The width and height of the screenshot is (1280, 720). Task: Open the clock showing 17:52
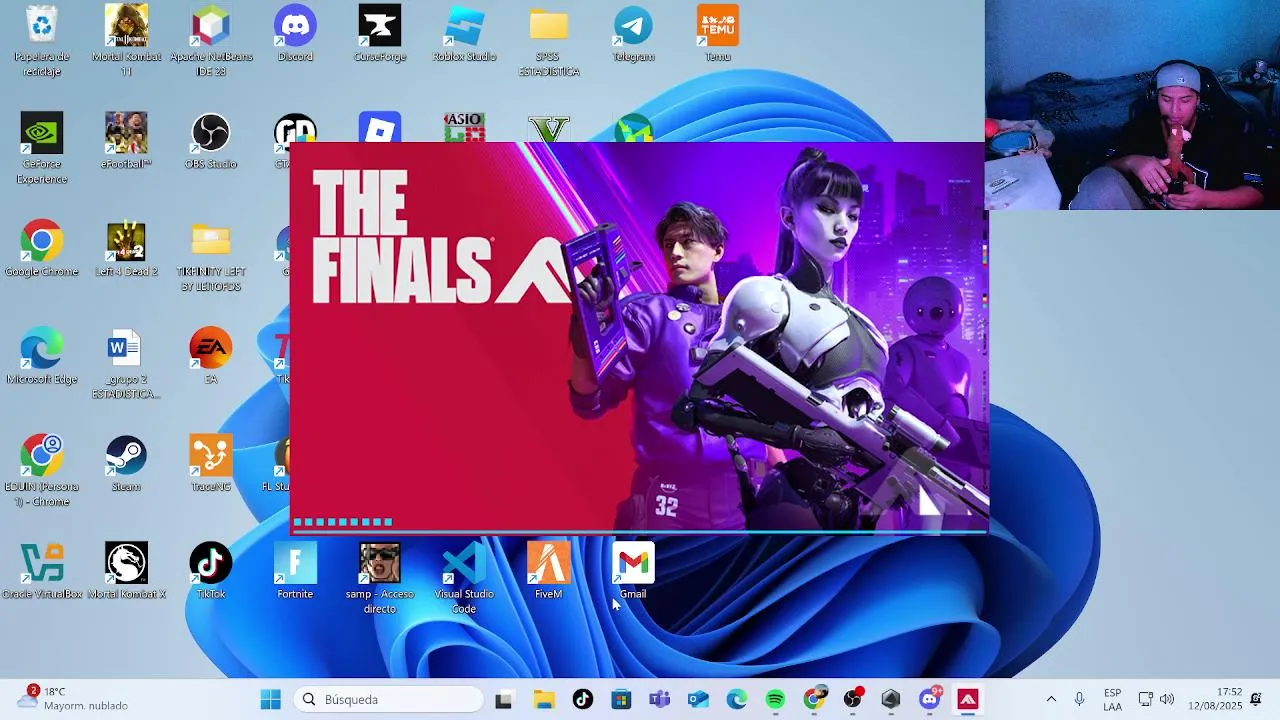click(1215, 699)
